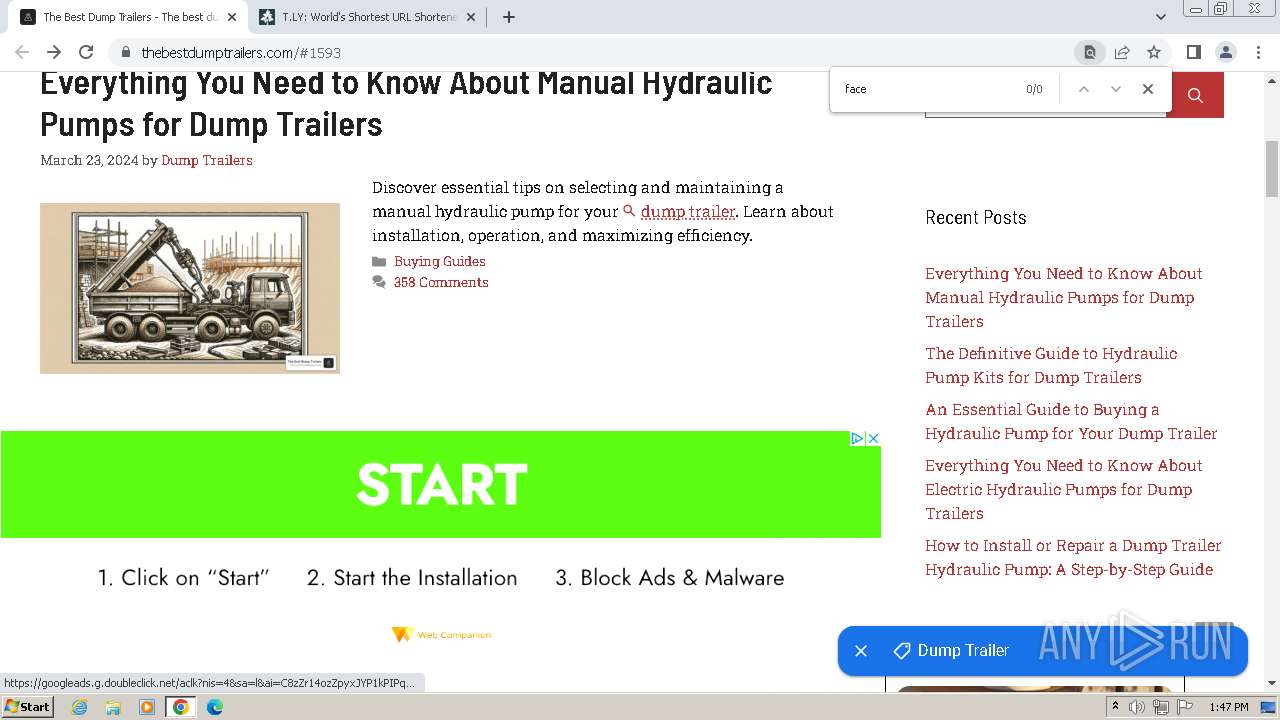The width and height of the screenshot is (1280, 720).
Task: Close The Best Dump Trailers tab
Action: 232,17
